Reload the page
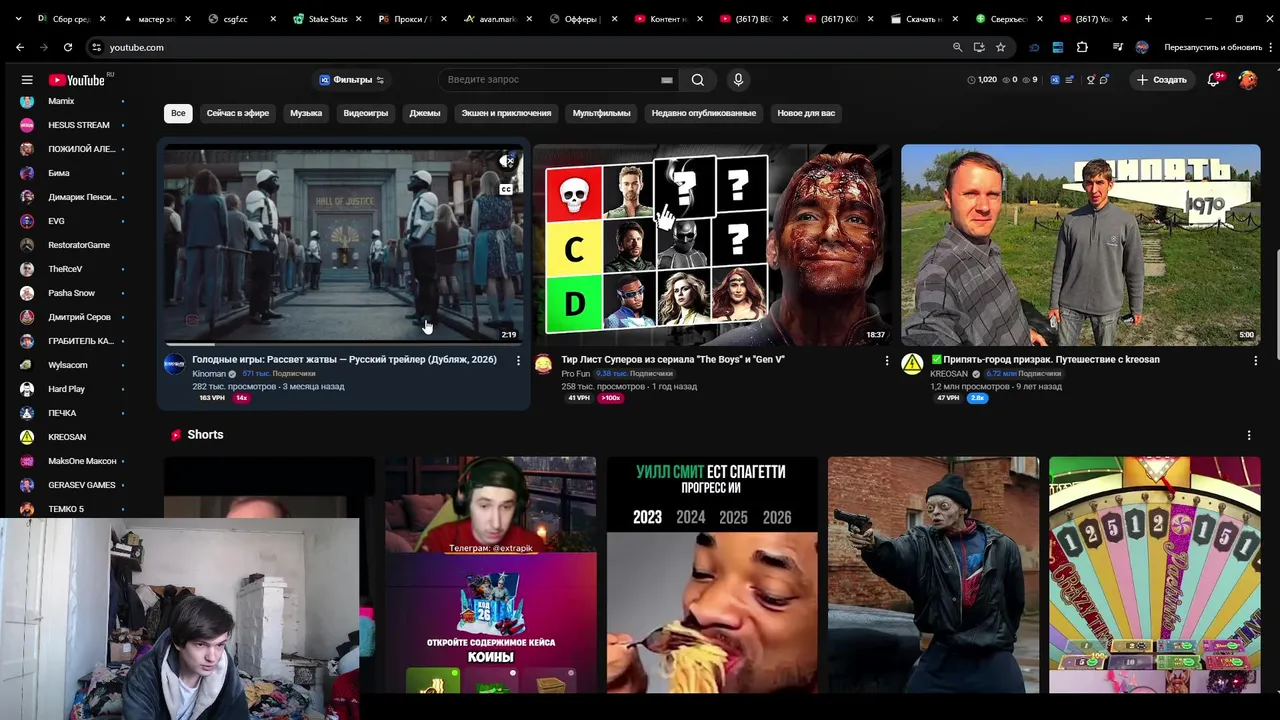This screenshot has width=1280, height=720. click(68, 47)
